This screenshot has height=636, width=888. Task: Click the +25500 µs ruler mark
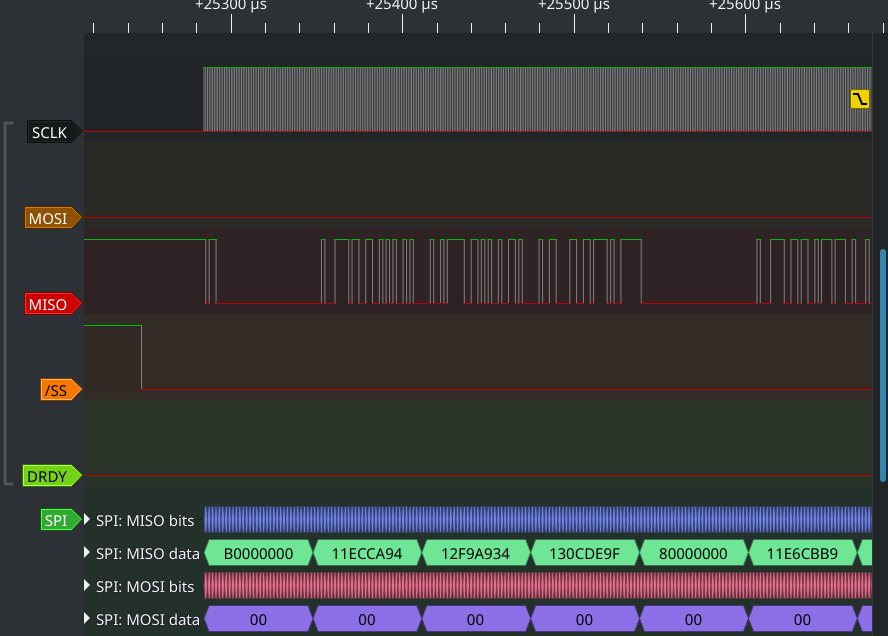574,7
